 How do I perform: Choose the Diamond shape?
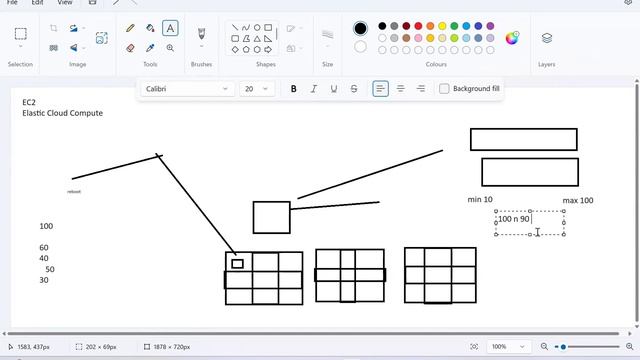(x=235, y=49)
